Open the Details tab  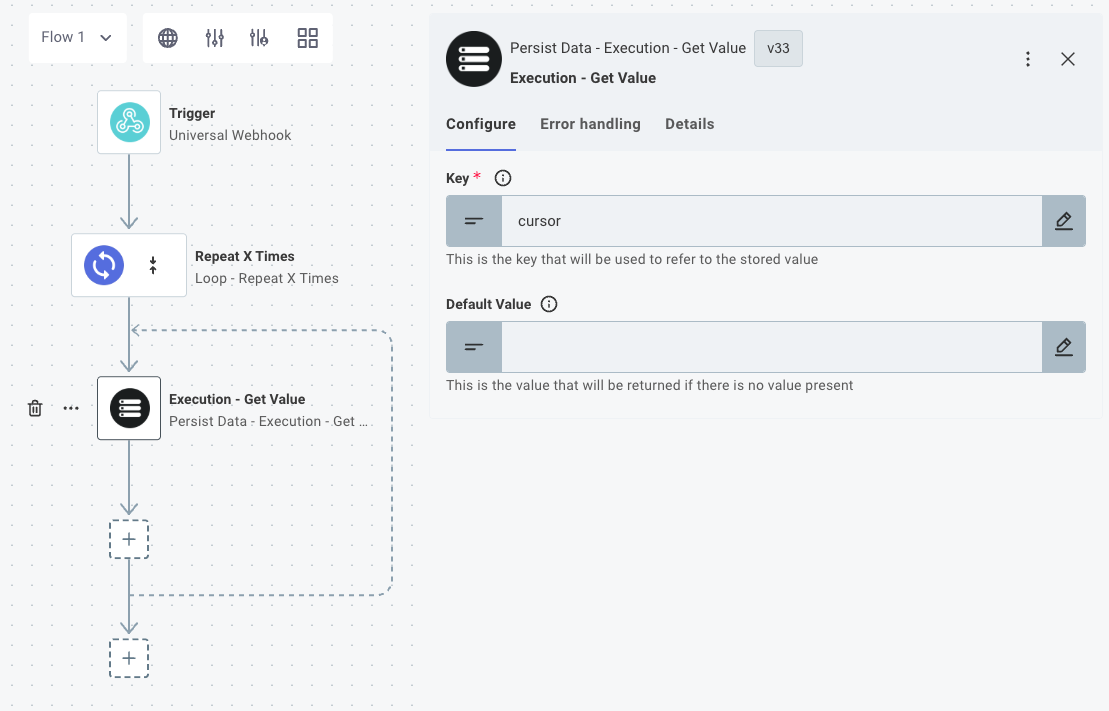click(x=689, y=124)
